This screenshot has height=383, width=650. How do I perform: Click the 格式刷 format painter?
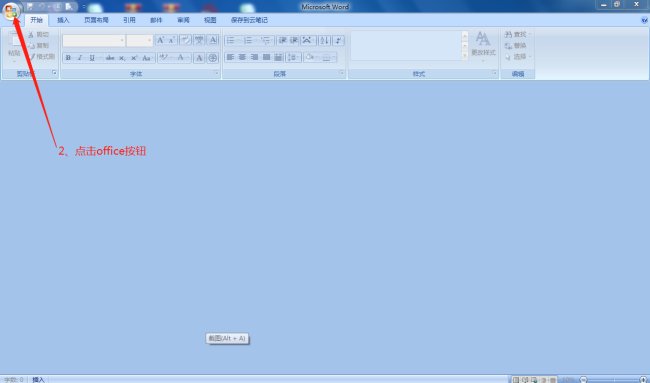click(x=42, y=56)
